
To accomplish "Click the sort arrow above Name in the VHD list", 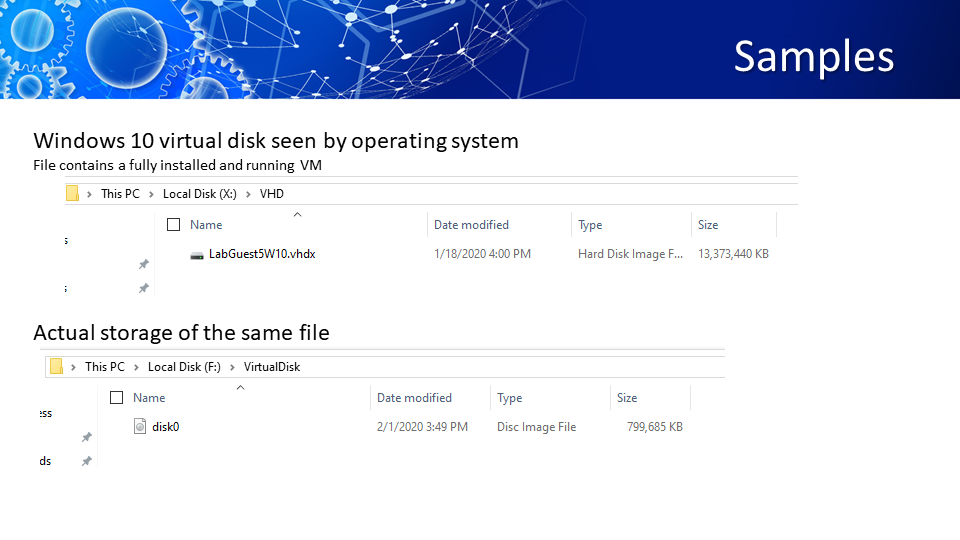I will click(298, 214).
